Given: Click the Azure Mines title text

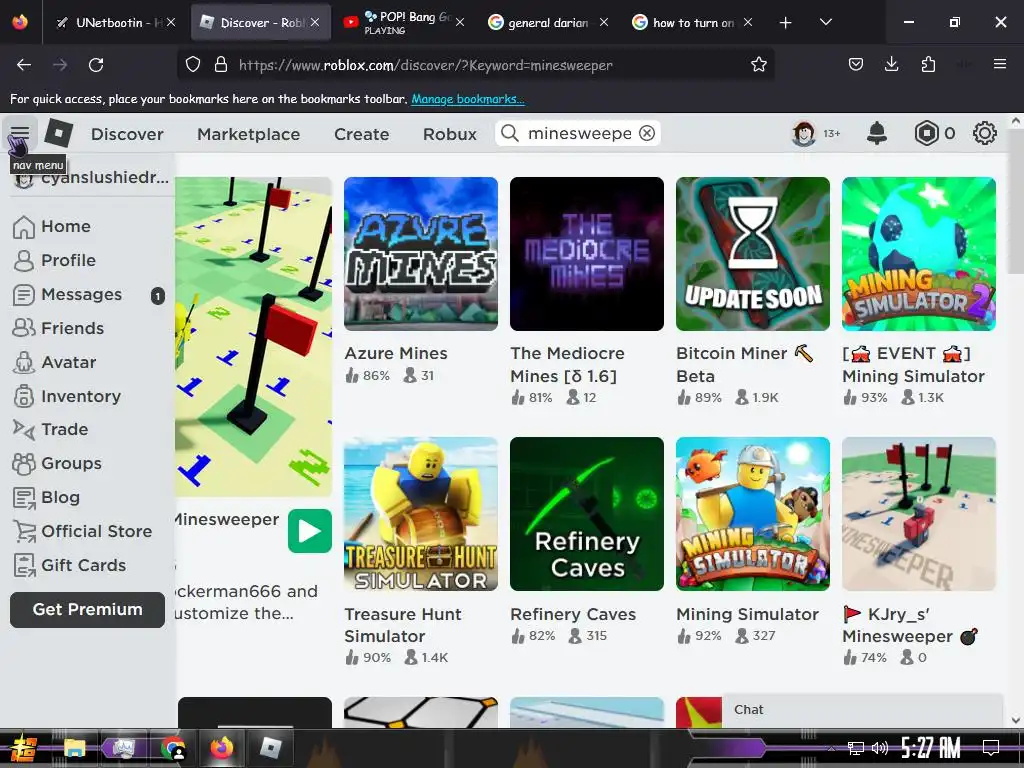Looking at the screenshot, I should coord(396,353).
